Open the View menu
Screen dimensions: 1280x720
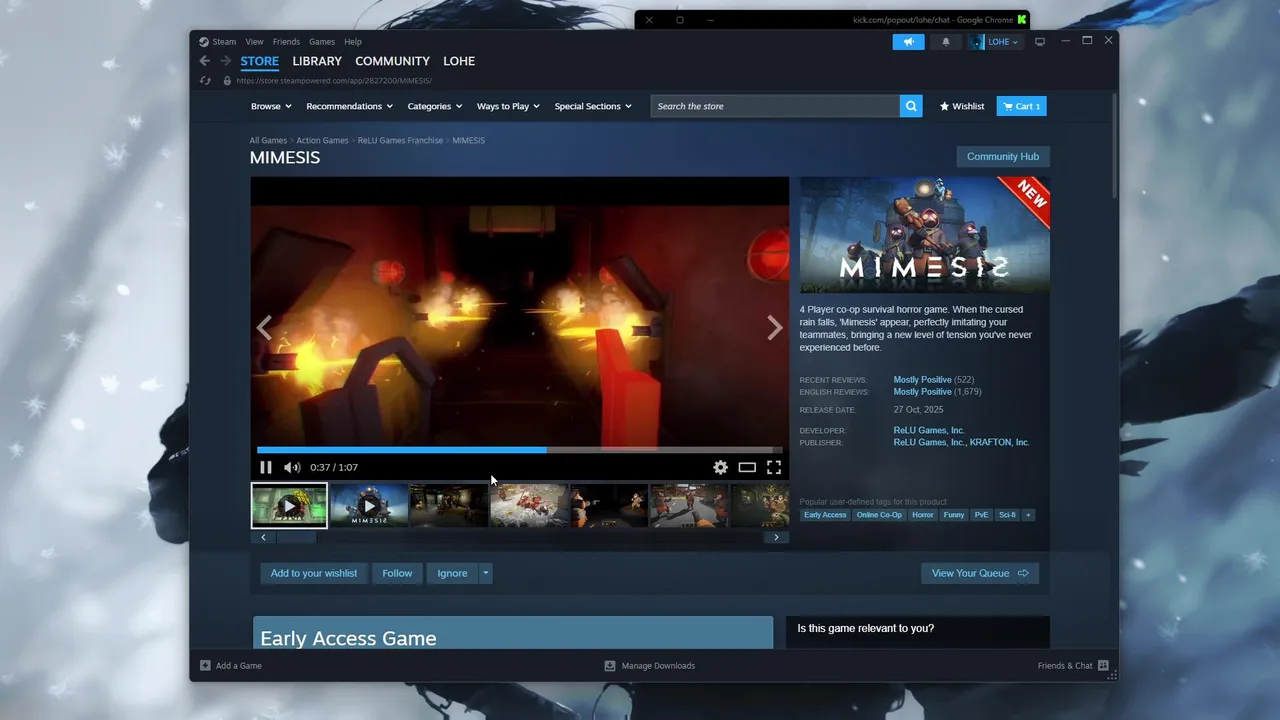pos(255,42)
